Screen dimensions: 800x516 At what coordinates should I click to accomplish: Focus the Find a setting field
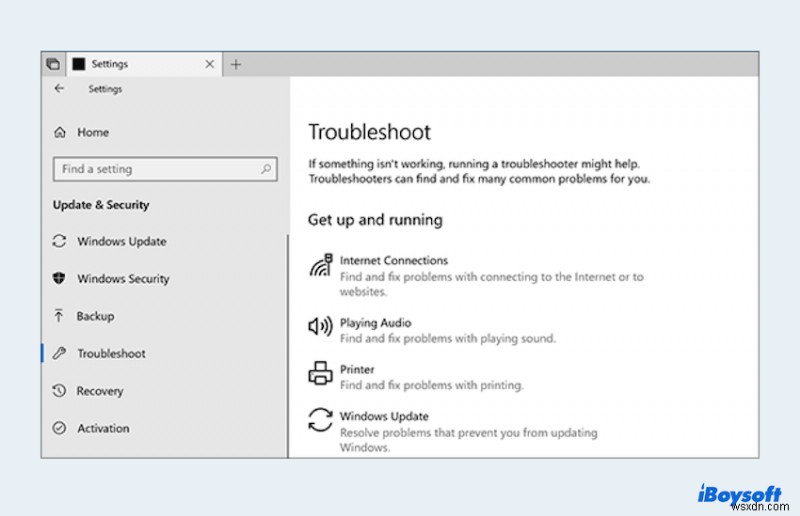165,169
